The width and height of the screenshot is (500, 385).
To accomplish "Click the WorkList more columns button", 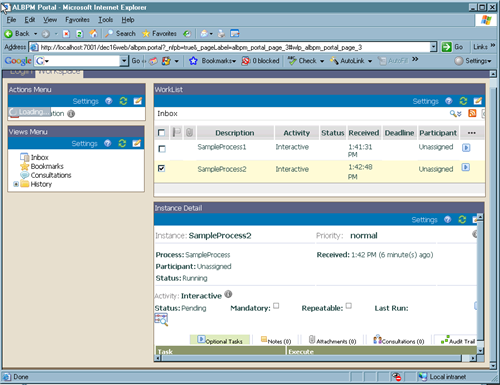I will pos(471,133).
